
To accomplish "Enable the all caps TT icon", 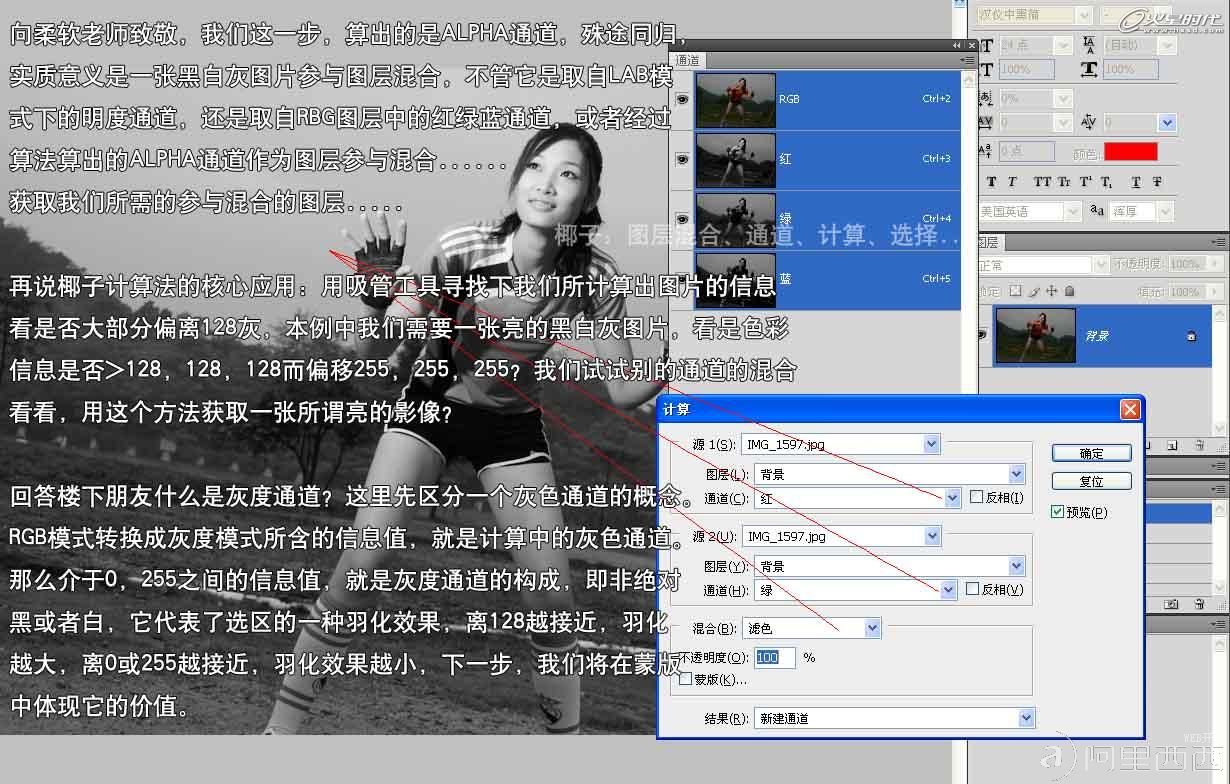I will click(x=1042, y=182).
